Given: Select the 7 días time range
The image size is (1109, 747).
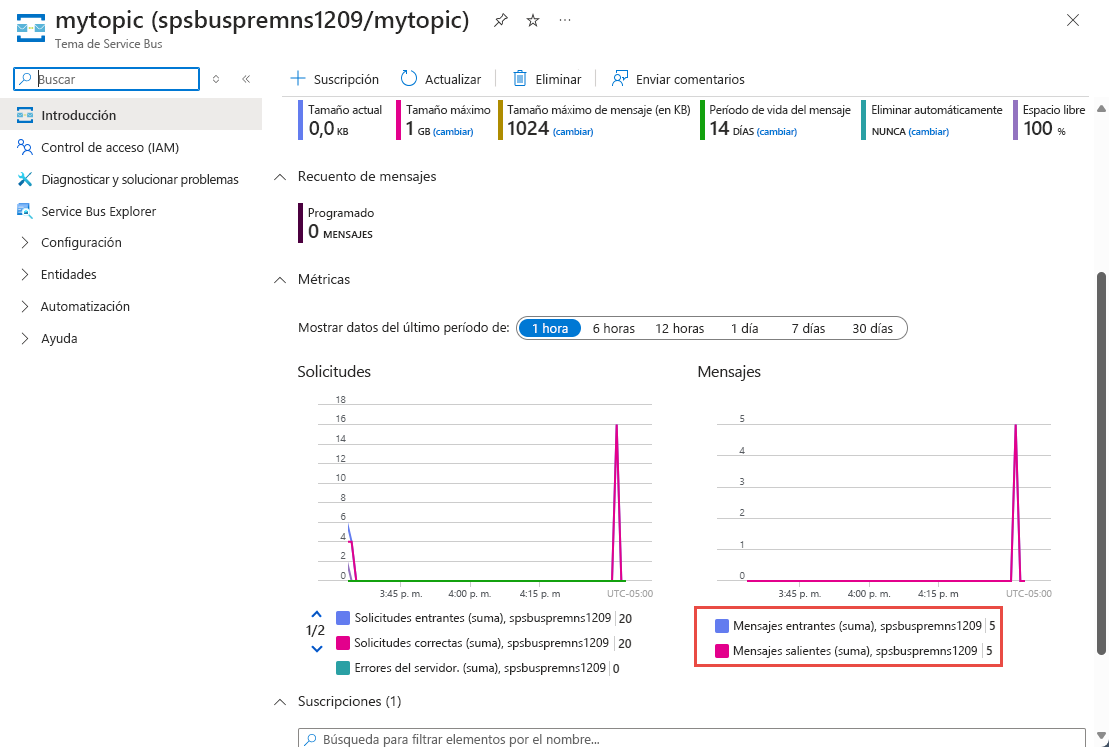Looking at the screenshot, I should coord(808,328).
